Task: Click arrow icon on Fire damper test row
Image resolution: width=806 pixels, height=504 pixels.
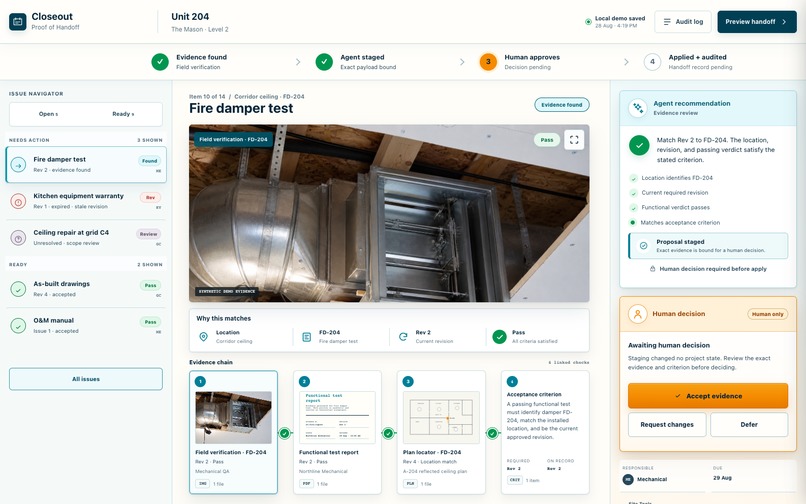Action: pyautogui.click(x=19, y=165)
